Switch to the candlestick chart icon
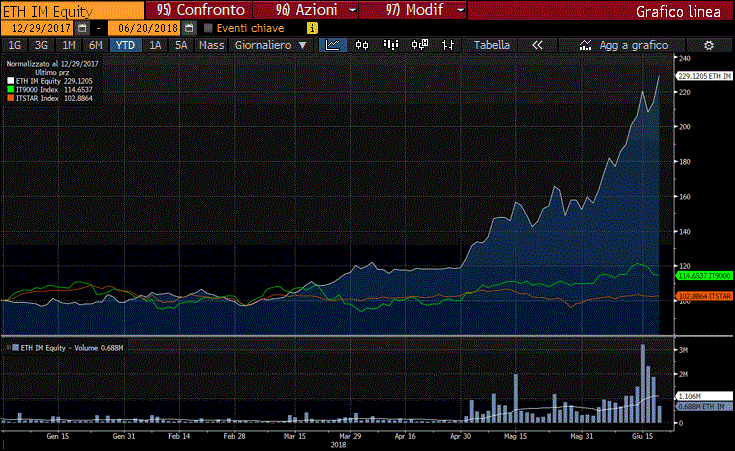The height and width of the screenshot is (451, 735). tap(363, 45)
